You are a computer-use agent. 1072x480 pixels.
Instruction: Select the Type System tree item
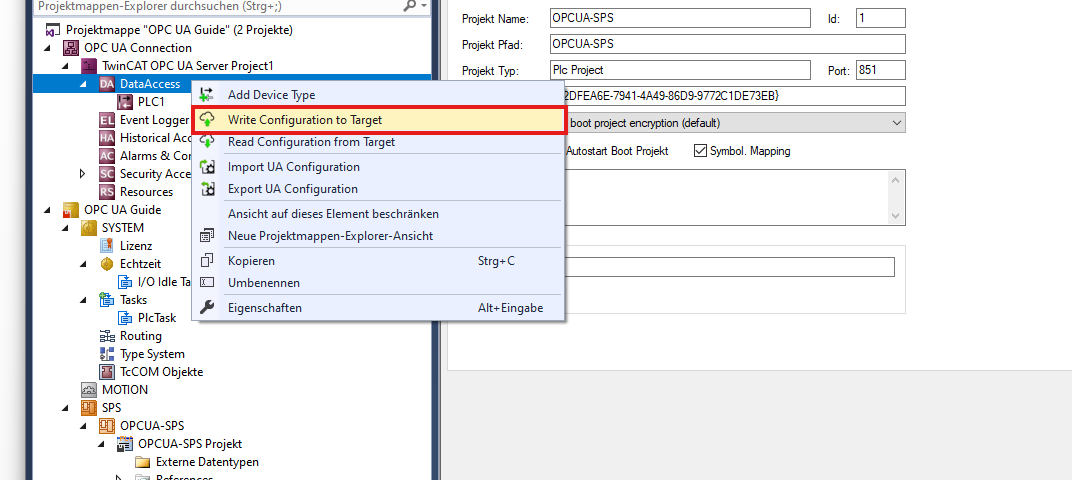point(152,354)
